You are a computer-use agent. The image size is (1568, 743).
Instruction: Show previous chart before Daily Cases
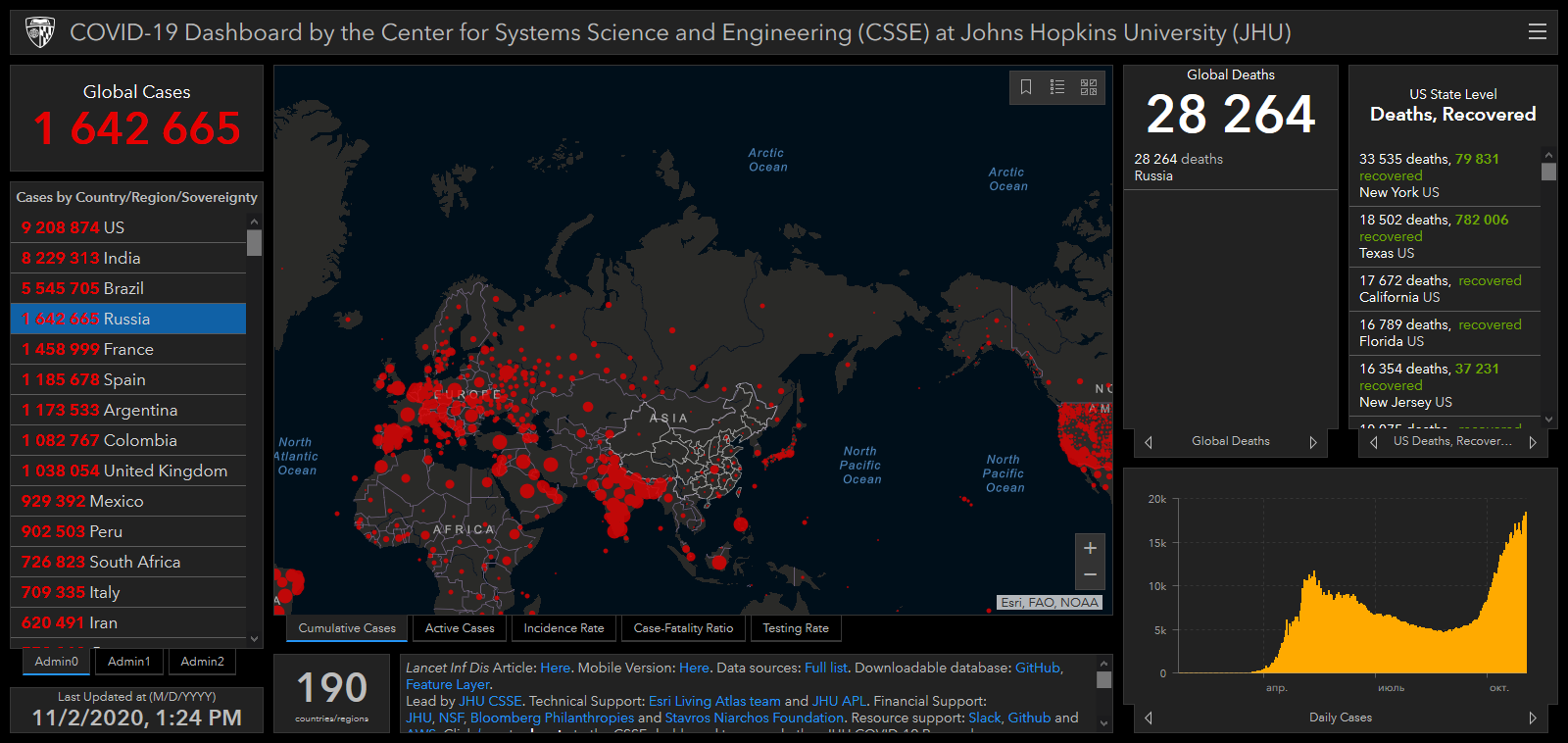pyautogui.click(x=1149, y=718)
